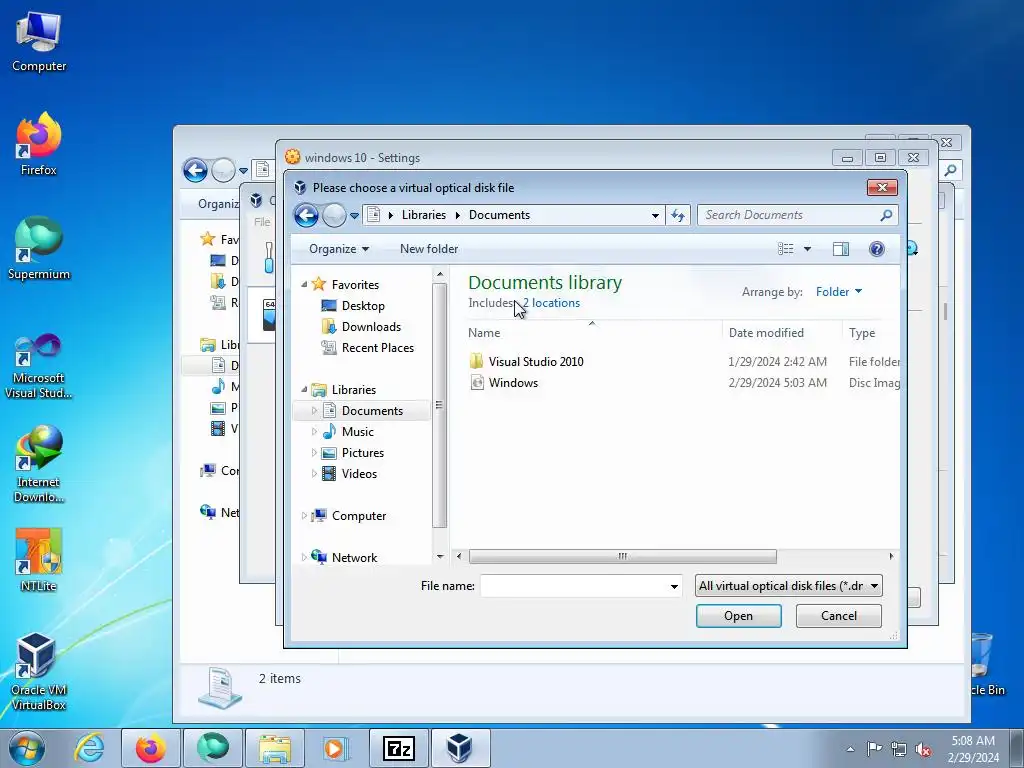Launch Firefox from the desktop shortcut

pos(39,144)
